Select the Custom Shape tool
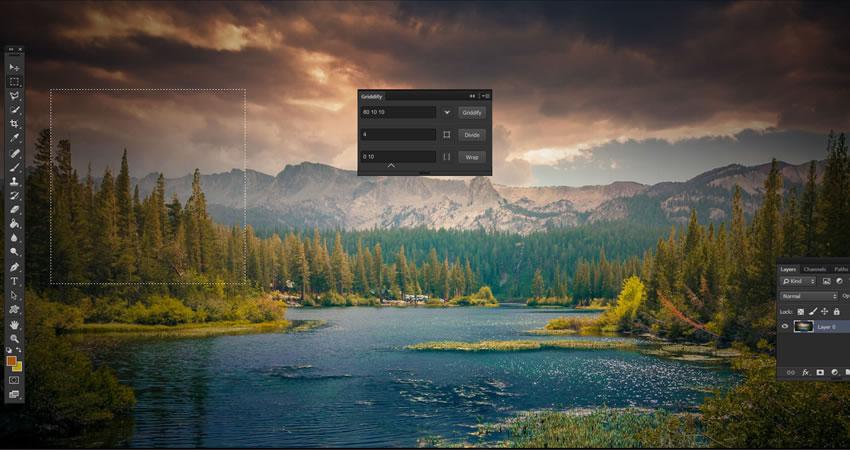 click(14, 310)
